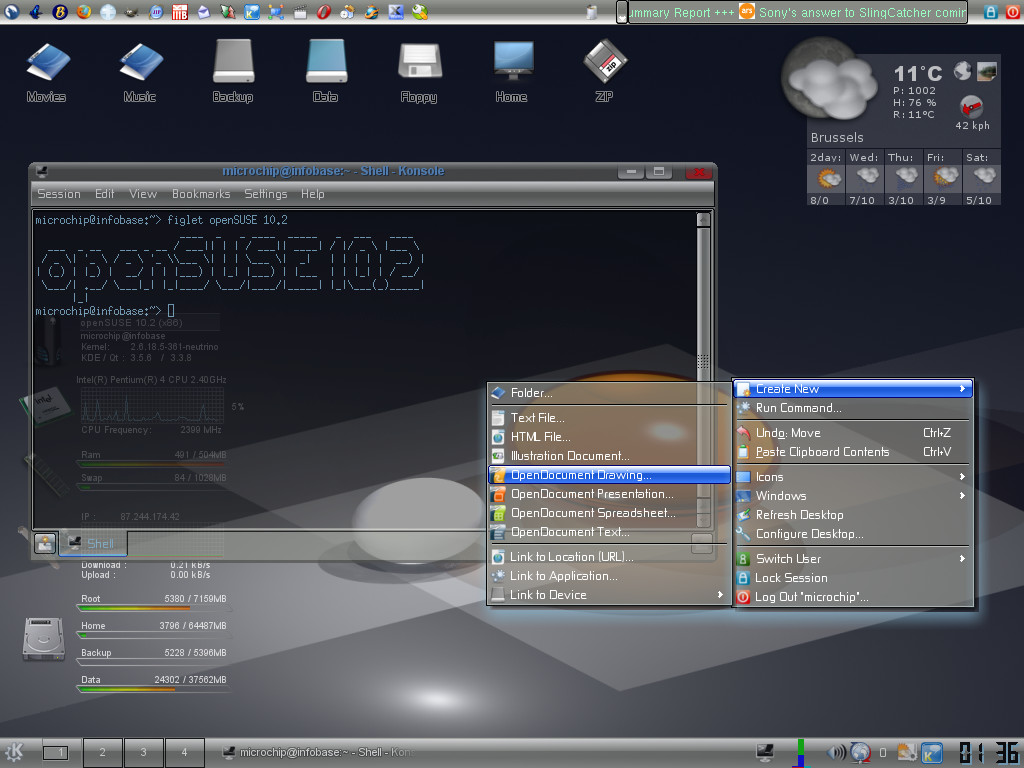1024x768 pixels.
Task: Click the wind direction arrow in weather widget
Action: pyautogui.click(x=971, y=106)
